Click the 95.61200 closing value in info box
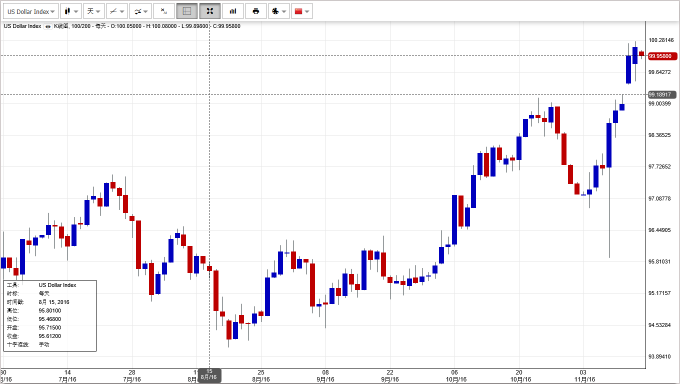Screen dimensions: 680x384 point(50,336)
